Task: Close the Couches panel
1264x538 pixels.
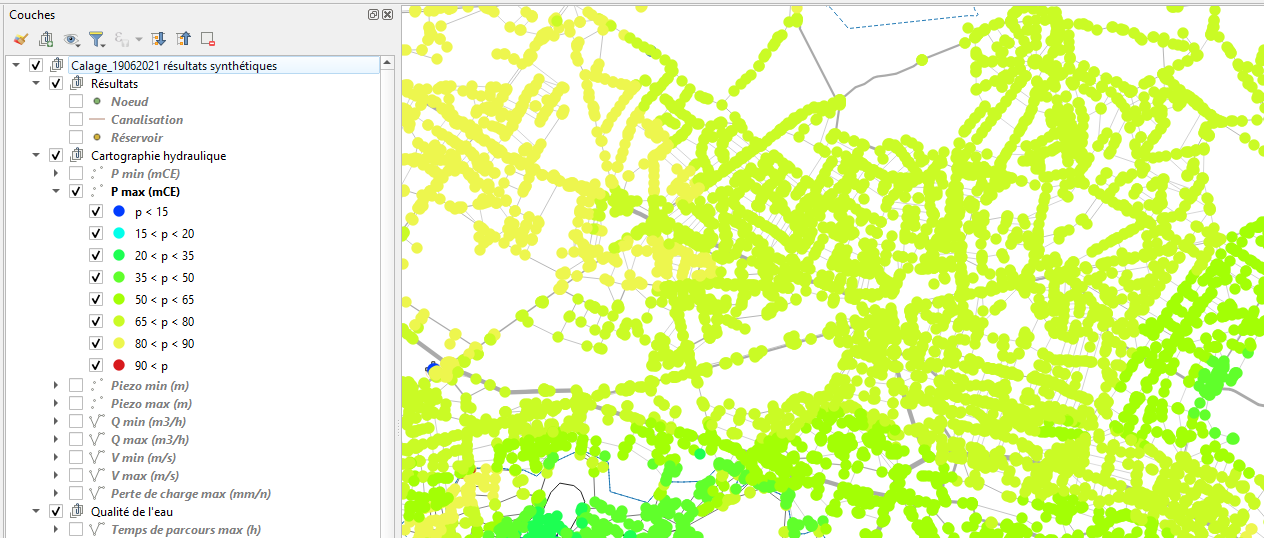Action: coord(387,14)
